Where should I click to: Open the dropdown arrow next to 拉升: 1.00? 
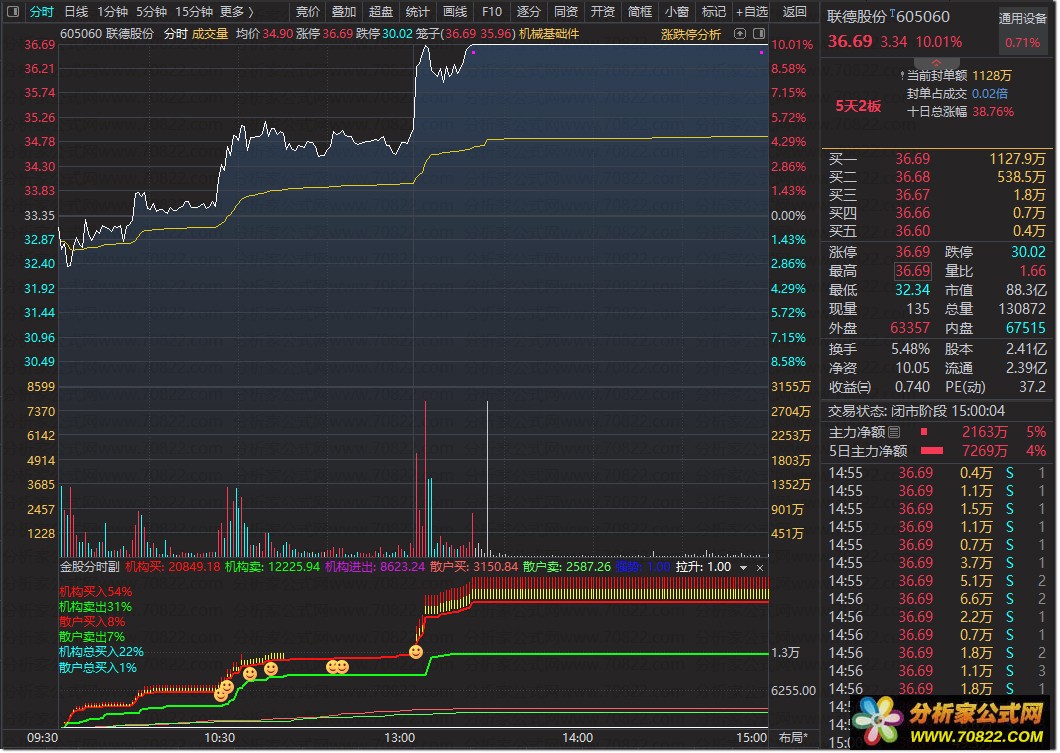click(x=744, y=568)
